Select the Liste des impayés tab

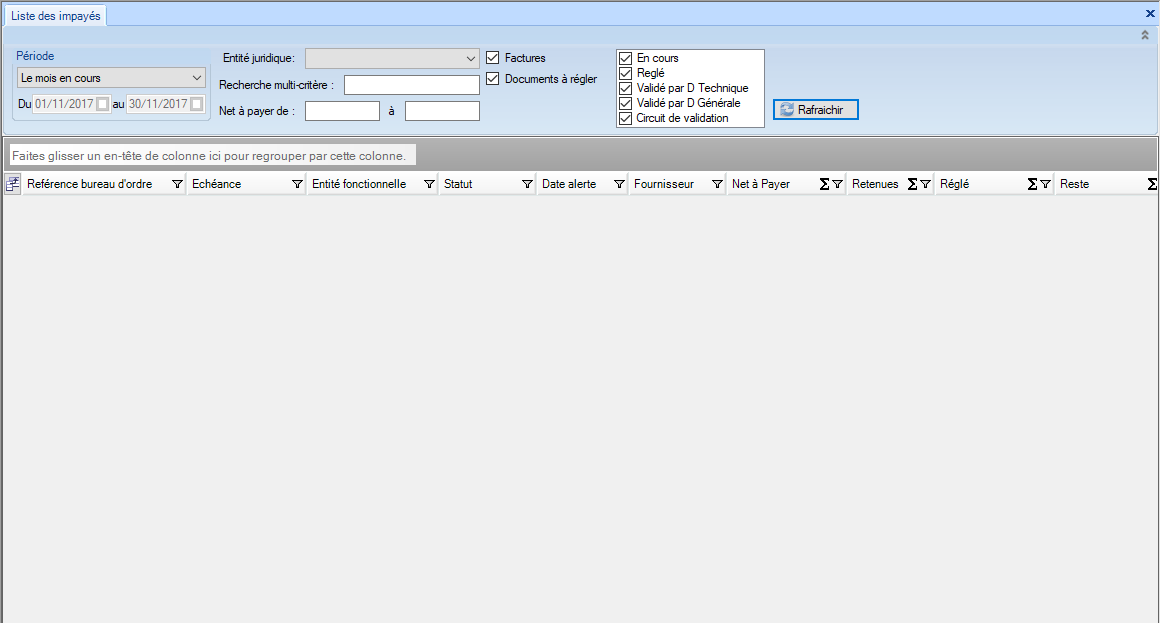55,16
